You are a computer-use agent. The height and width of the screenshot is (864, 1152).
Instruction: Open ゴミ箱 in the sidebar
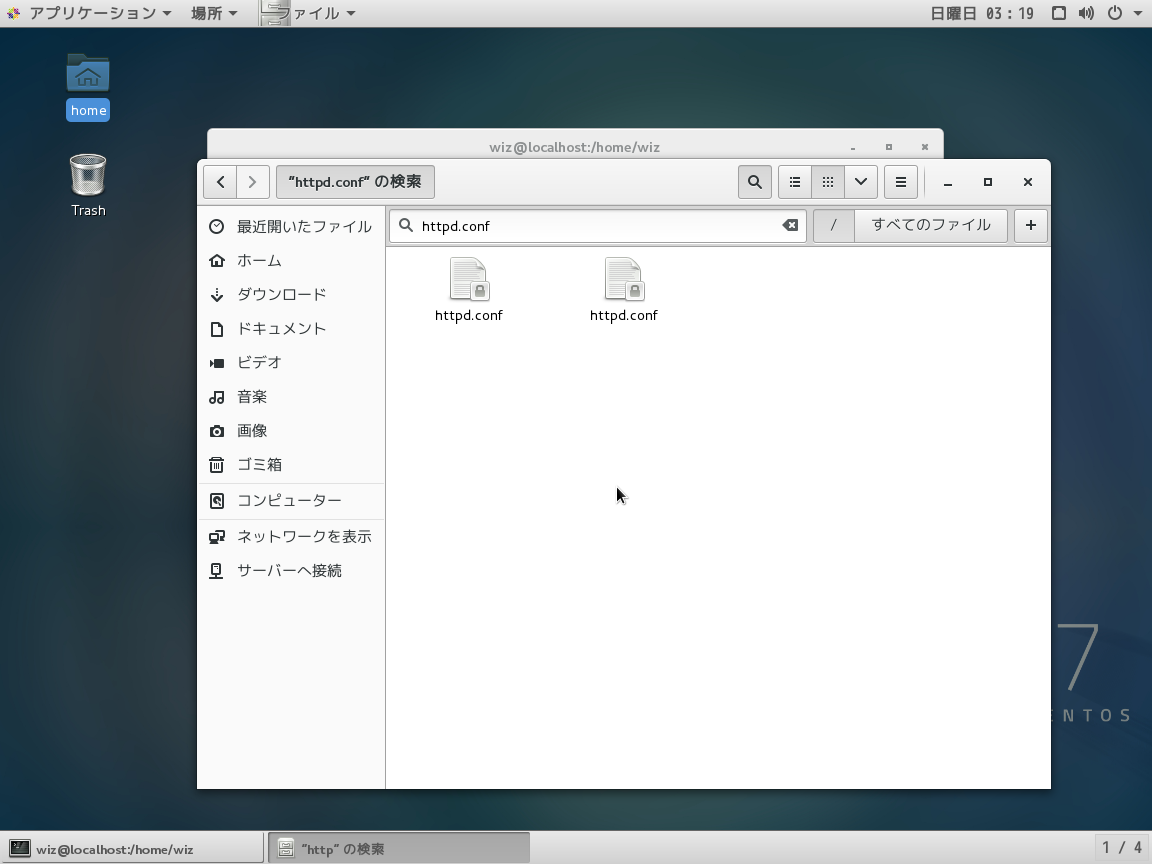pyautogui.click(x=291, y=465)
